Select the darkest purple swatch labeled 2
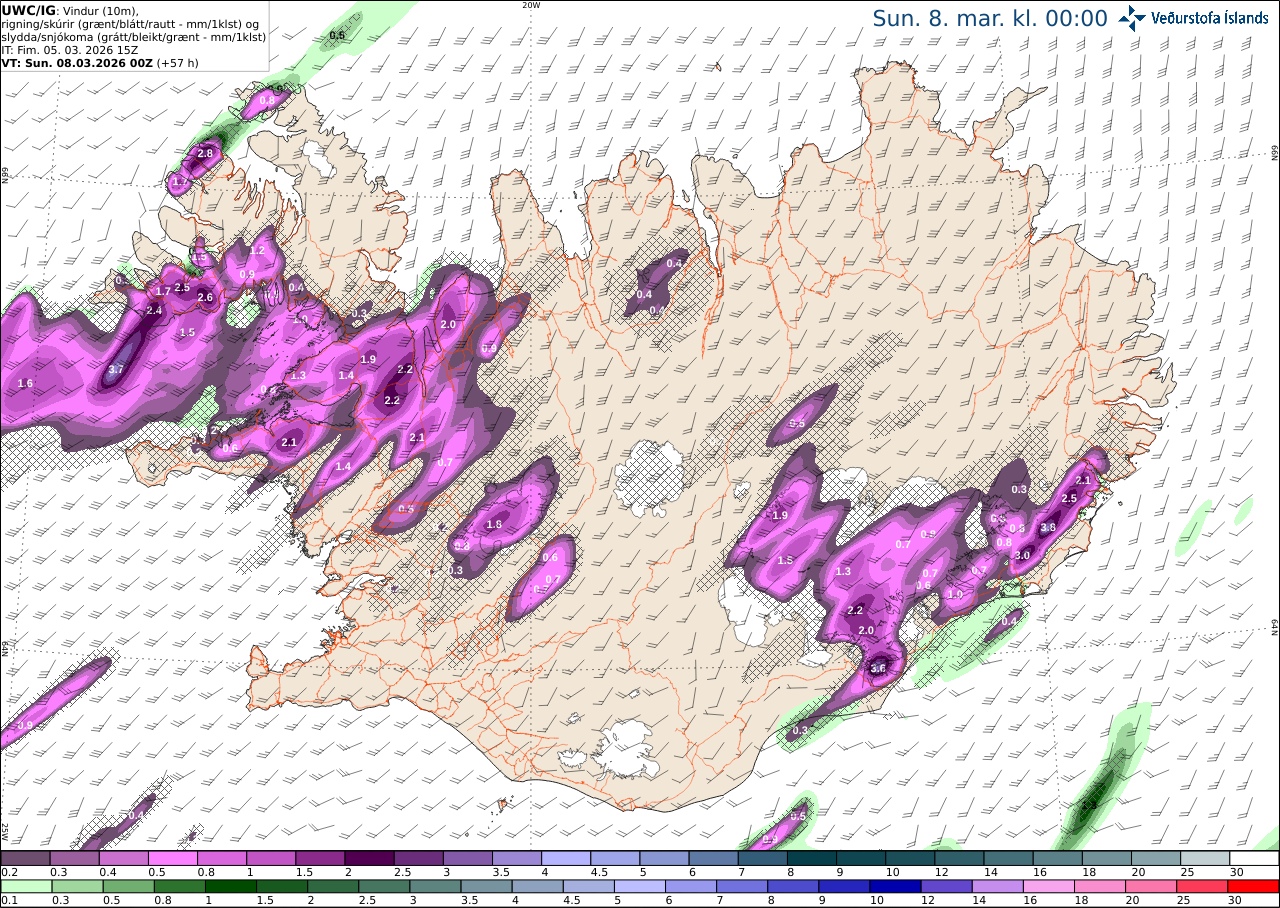Viewport: 1280px width, 908px height. (x=369, y=858)
